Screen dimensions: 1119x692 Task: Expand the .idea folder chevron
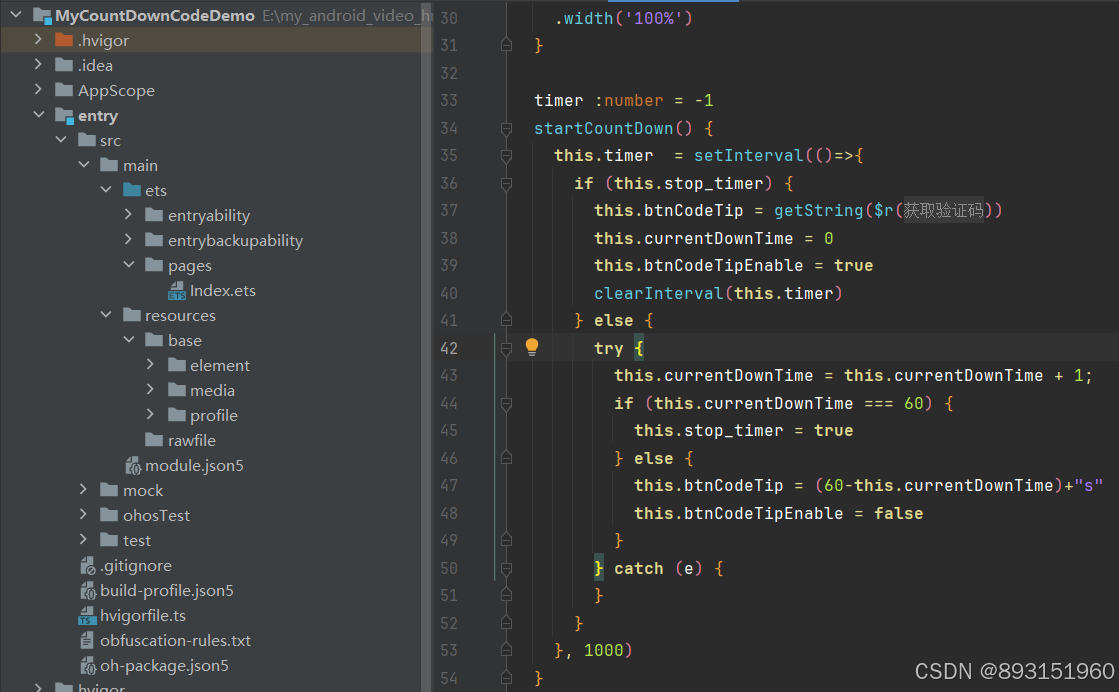(x=39, y=64)
